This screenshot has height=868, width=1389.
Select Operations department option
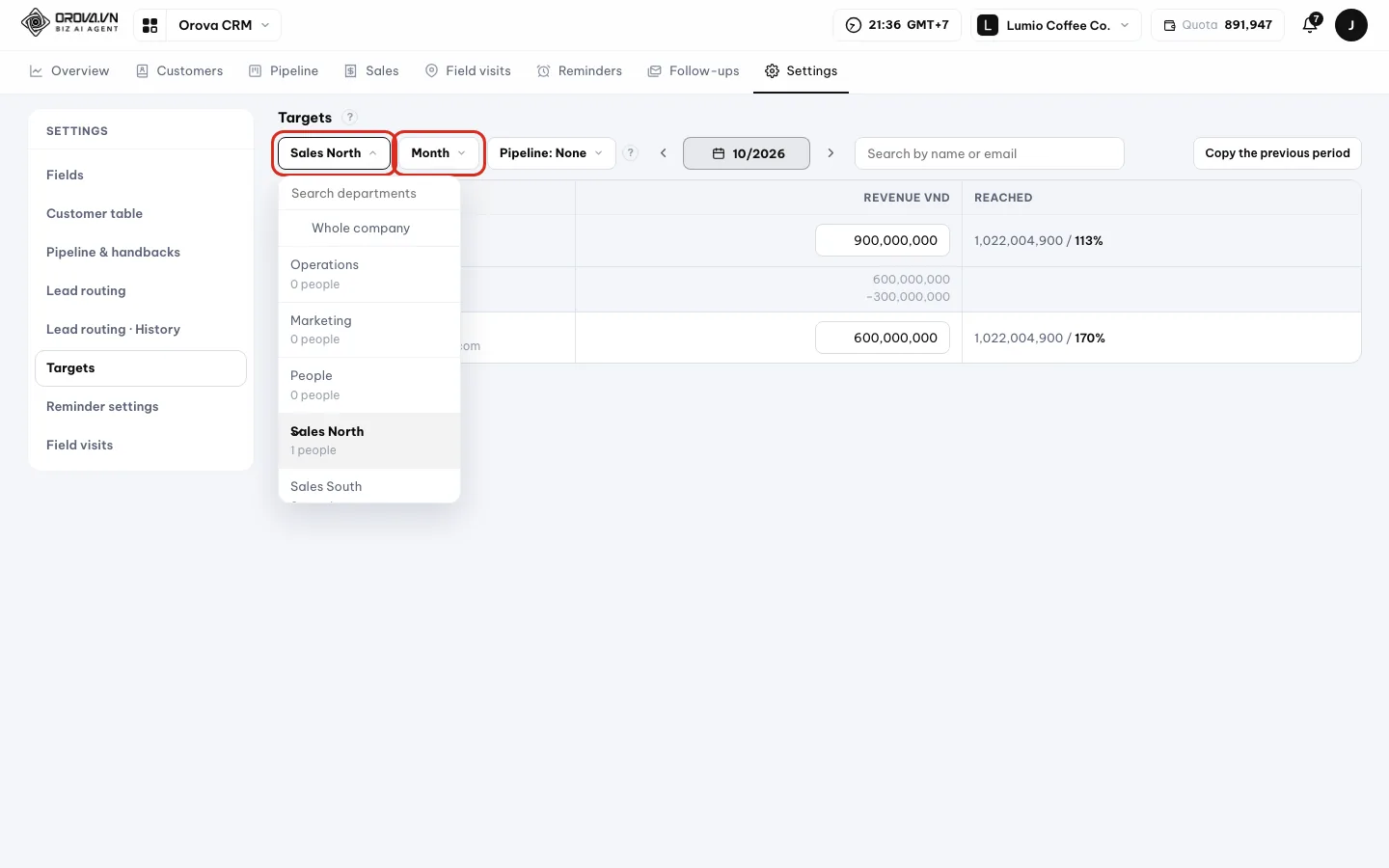[369, 274]
